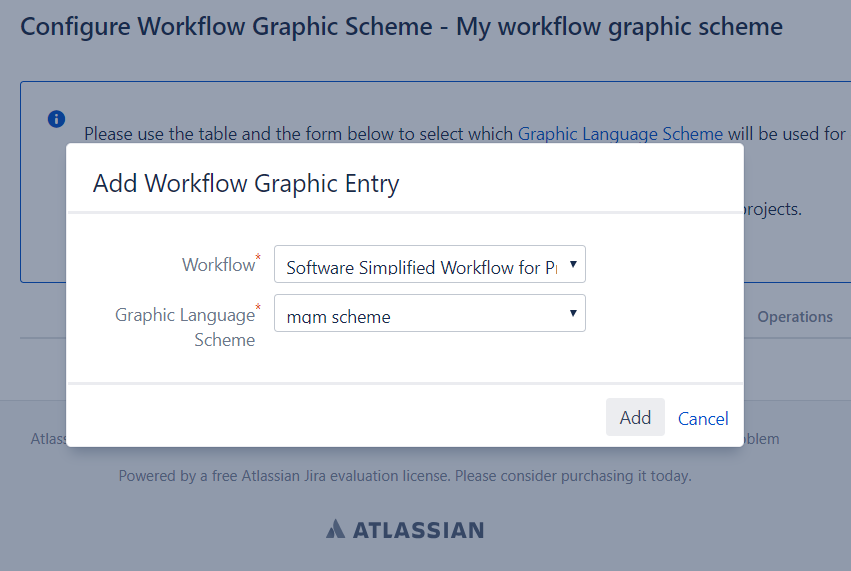Click the red asterisk beside Workflow label
Viewport: 851px width, 571px height.
258,259
